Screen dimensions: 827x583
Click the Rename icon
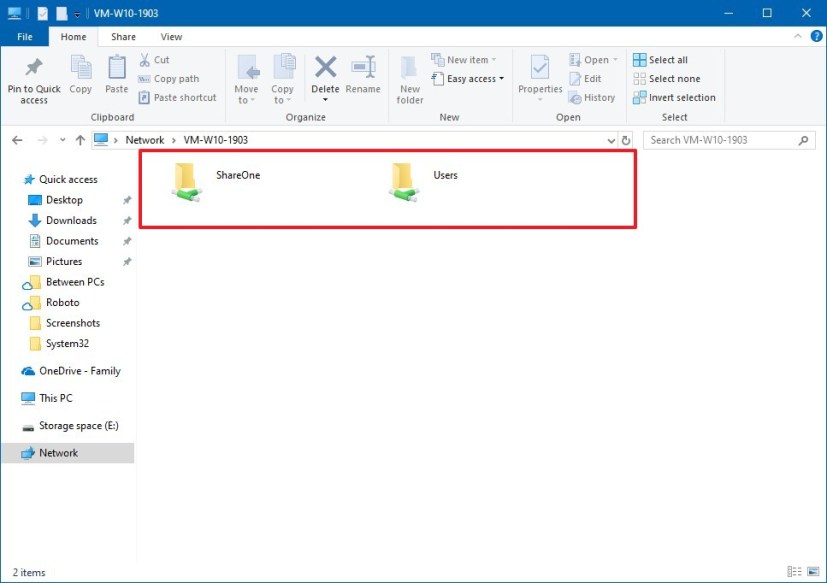click(x=363, y=67)
